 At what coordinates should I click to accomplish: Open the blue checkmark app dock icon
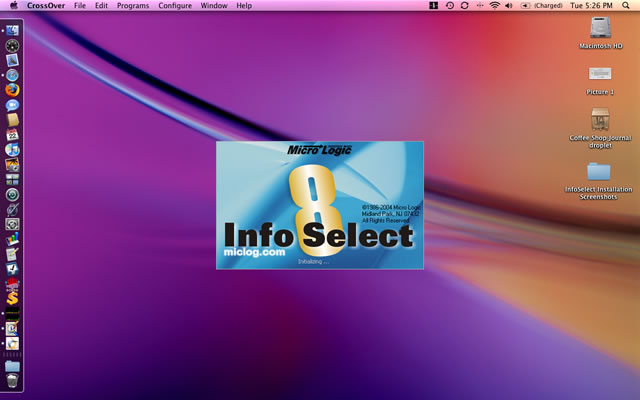pos(12,269)
